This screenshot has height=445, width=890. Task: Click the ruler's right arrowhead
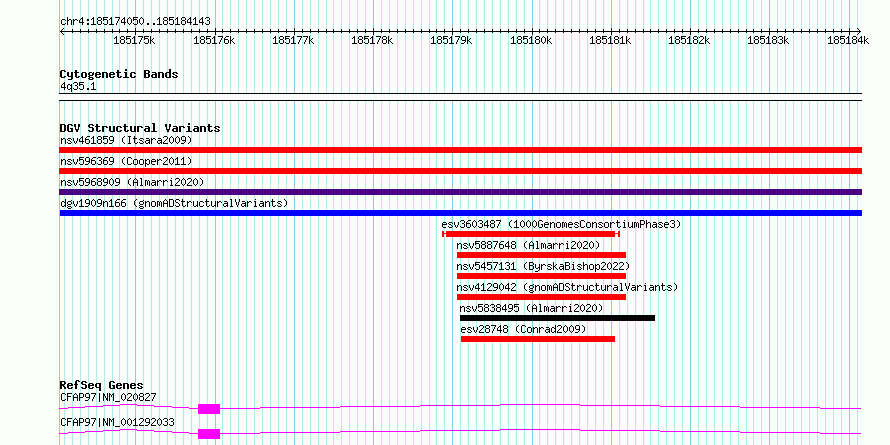pos(859,31)
